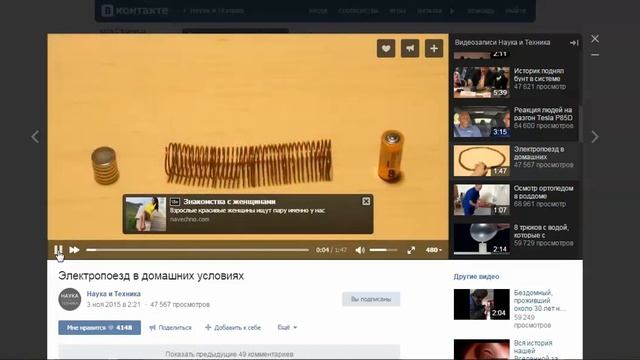Collapse the video playlist sidebar
640x360 pixels.
574,42
